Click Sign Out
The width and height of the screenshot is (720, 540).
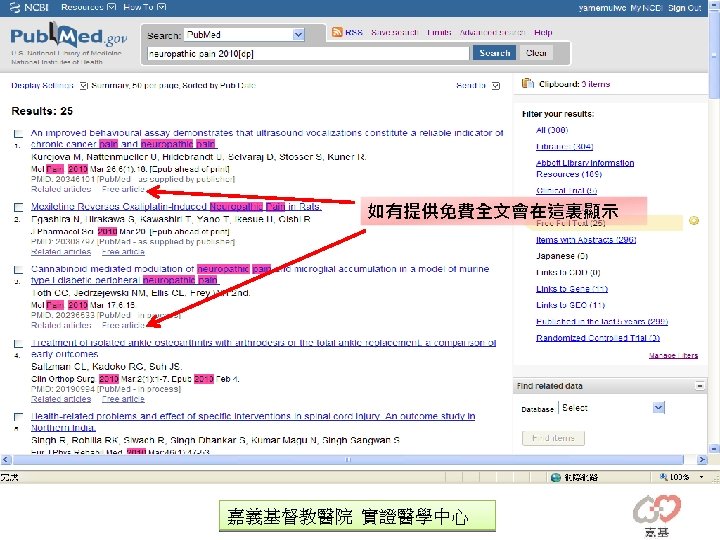684,8
